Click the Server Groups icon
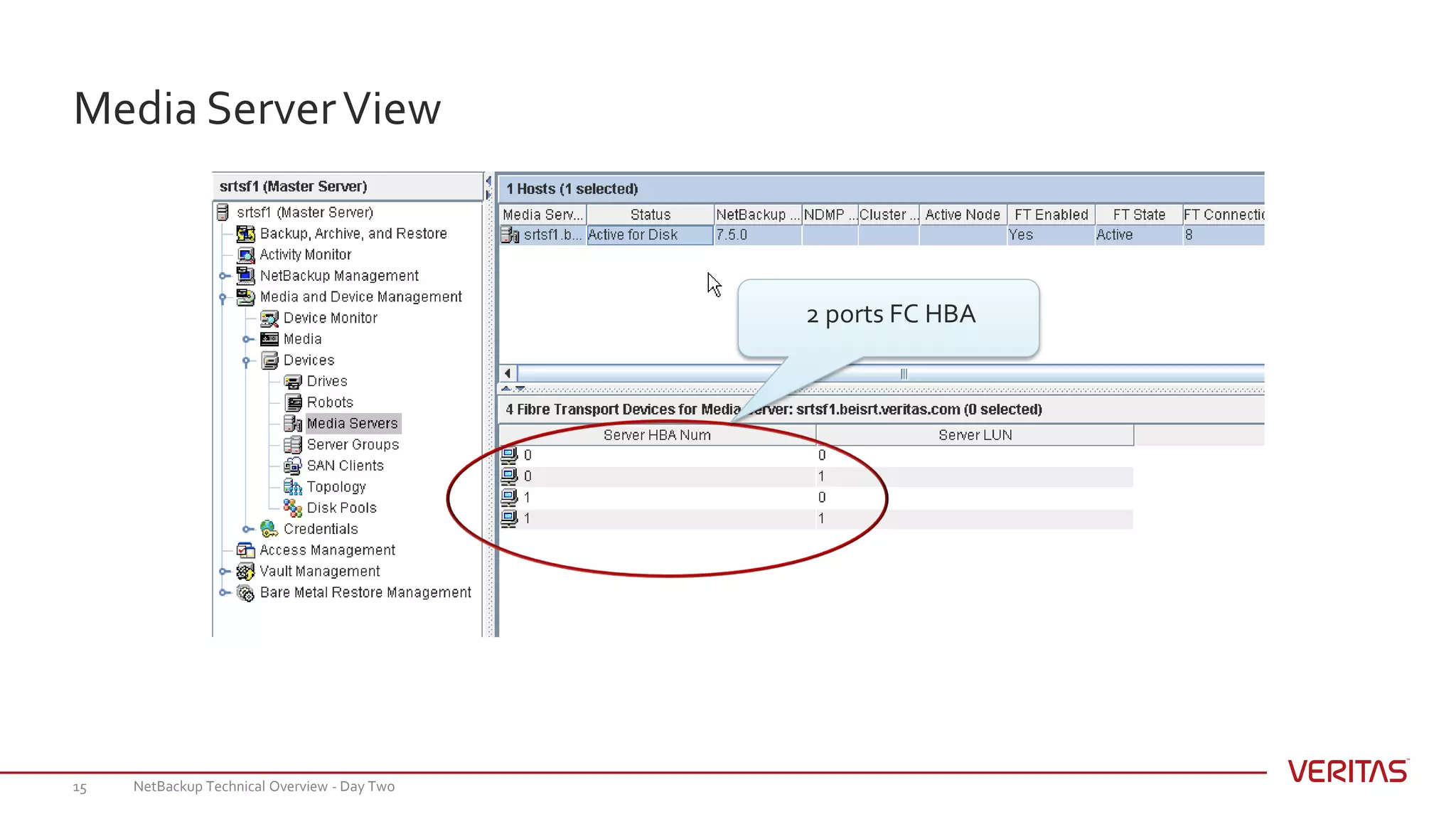 [293, 445]
